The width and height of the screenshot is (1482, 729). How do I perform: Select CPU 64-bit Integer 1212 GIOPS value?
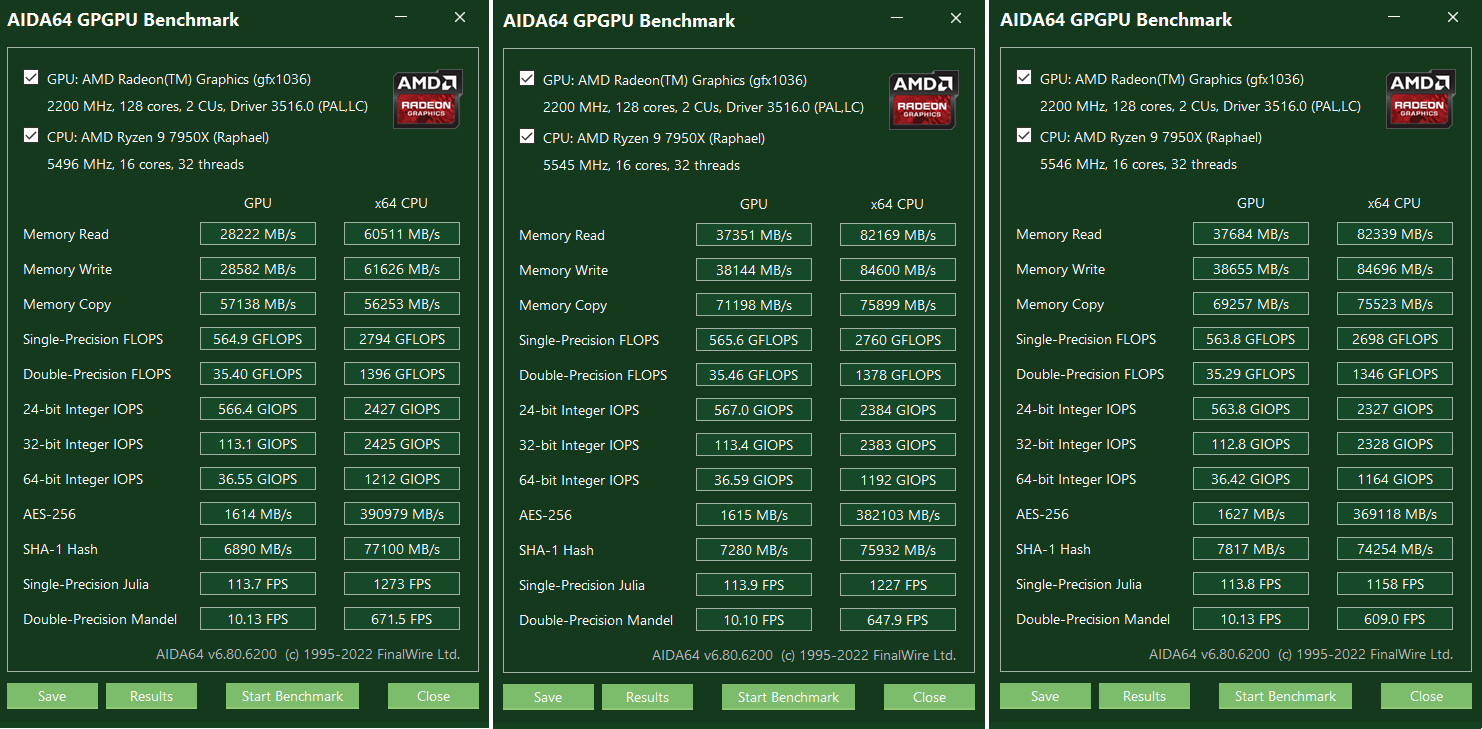[x=402, y=479]
